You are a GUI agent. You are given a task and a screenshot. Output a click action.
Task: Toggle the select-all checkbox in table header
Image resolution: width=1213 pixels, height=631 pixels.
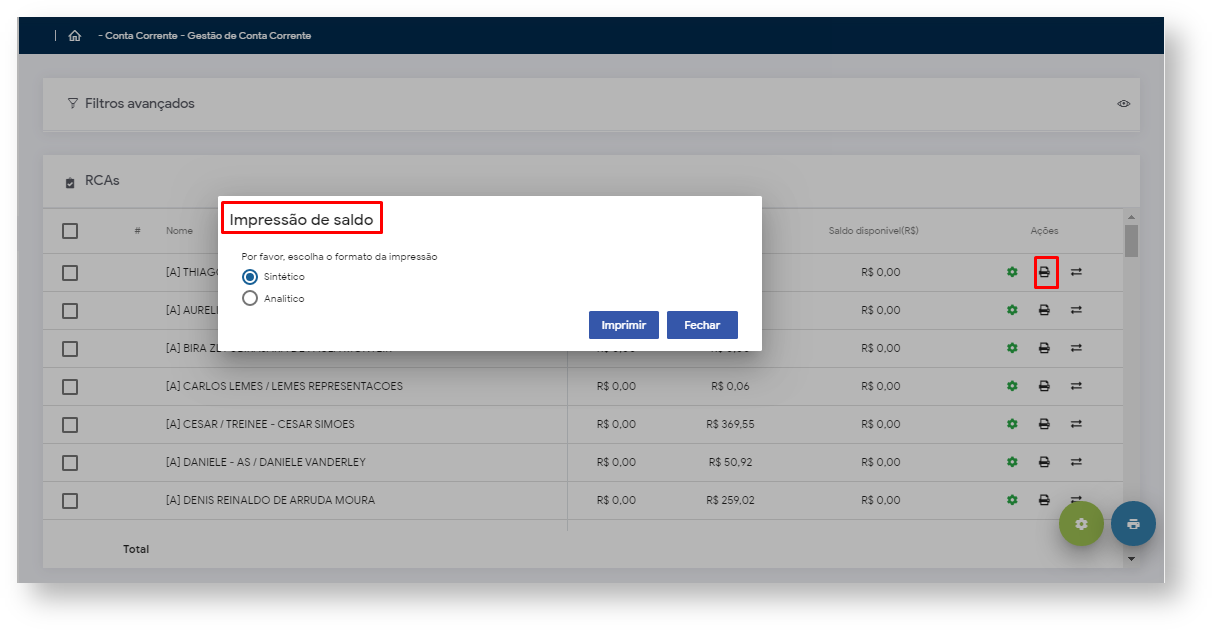[70, 231]
